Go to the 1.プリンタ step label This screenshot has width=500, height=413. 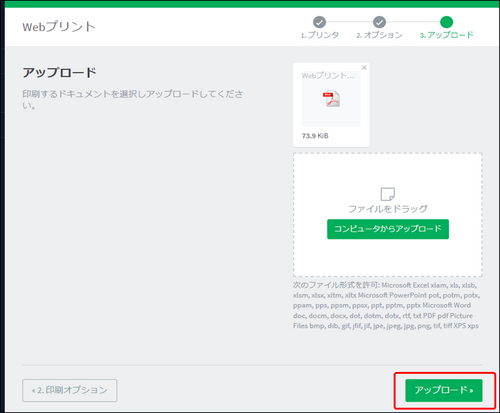(320, 35)
